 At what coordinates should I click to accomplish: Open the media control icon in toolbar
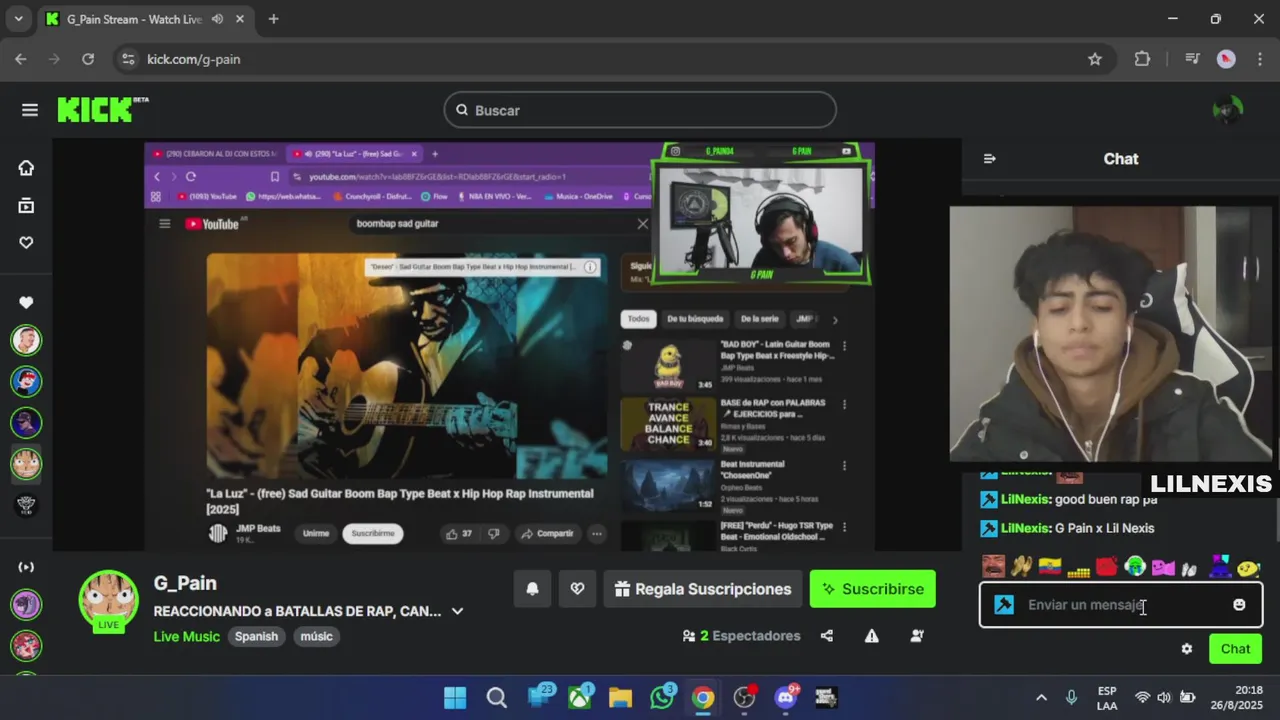click(x=1192, y=59)
